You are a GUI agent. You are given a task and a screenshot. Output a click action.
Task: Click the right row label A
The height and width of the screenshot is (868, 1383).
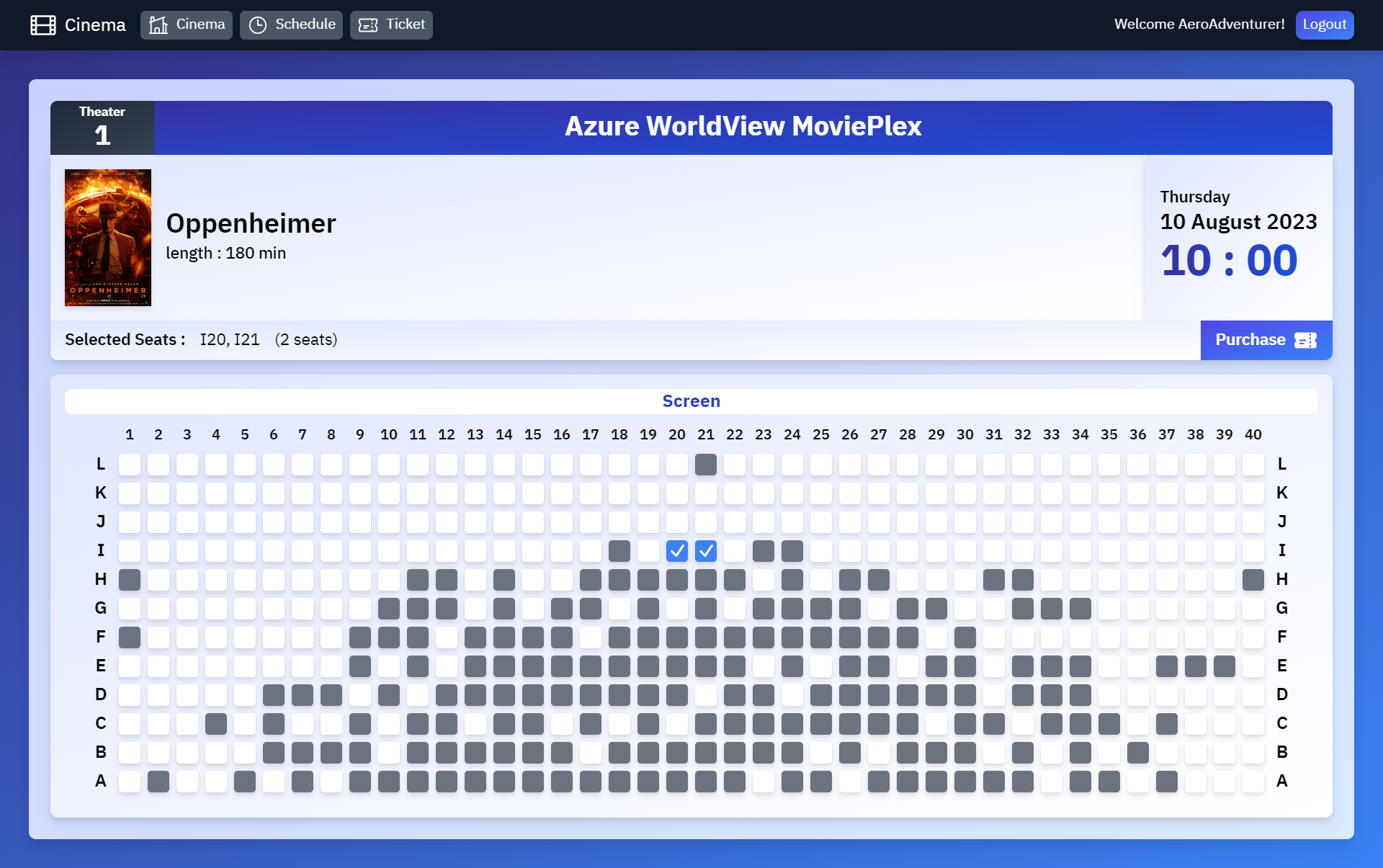click(1282, 782)
